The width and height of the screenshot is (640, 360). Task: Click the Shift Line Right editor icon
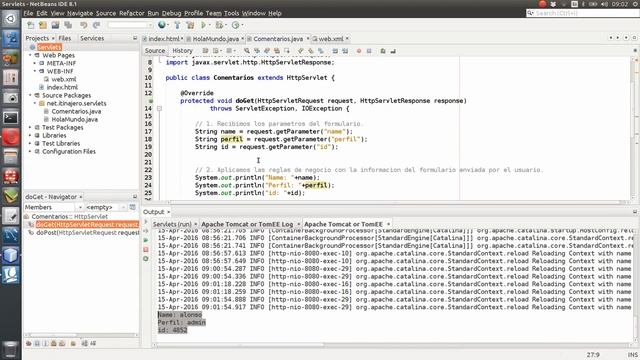(x=345, y=51)
